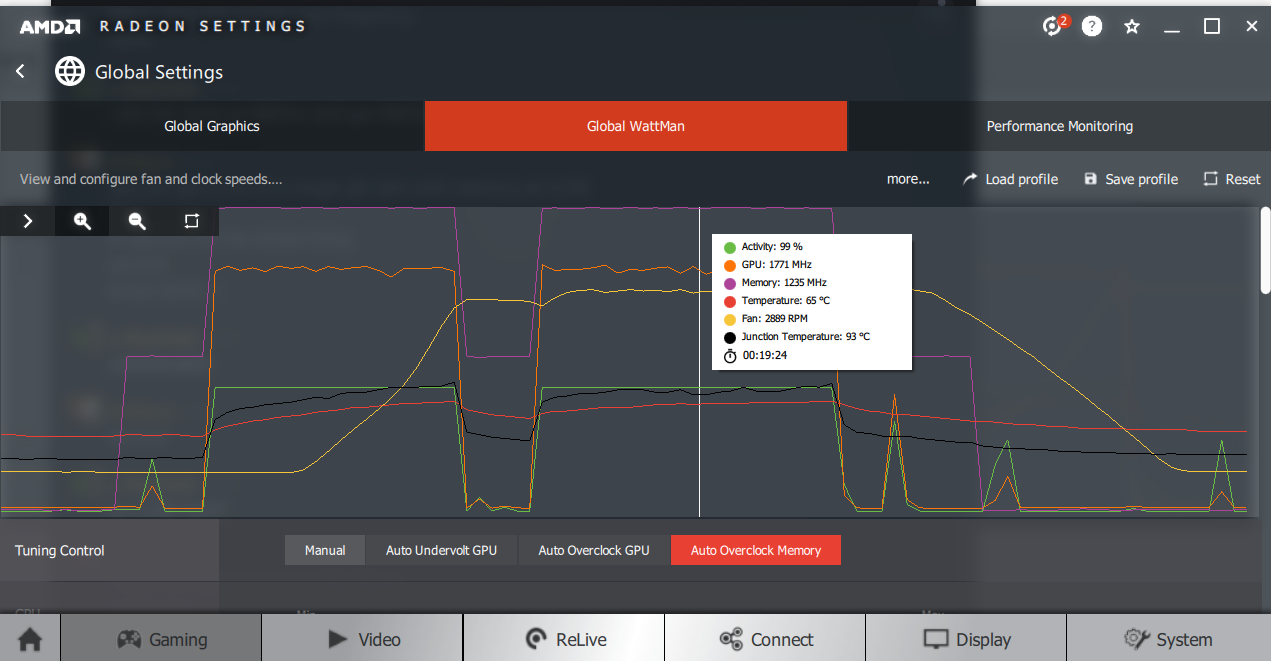Click the 'Junction Temperature: 93 °C' readout
The width and height of the screenshot is (1271, 661).
click(x=805, y=337)
